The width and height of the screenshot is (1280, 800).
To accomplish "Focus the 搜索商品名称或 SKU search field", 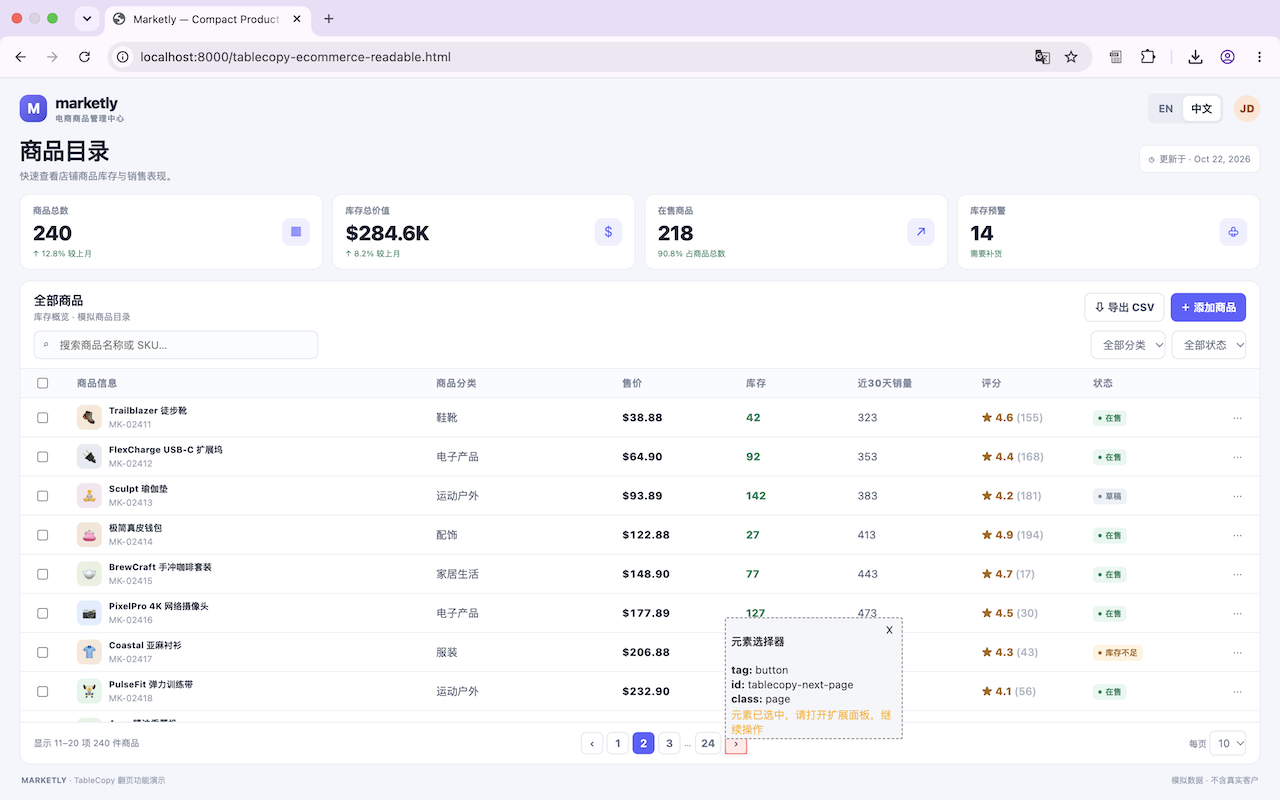I will [176, 345].
